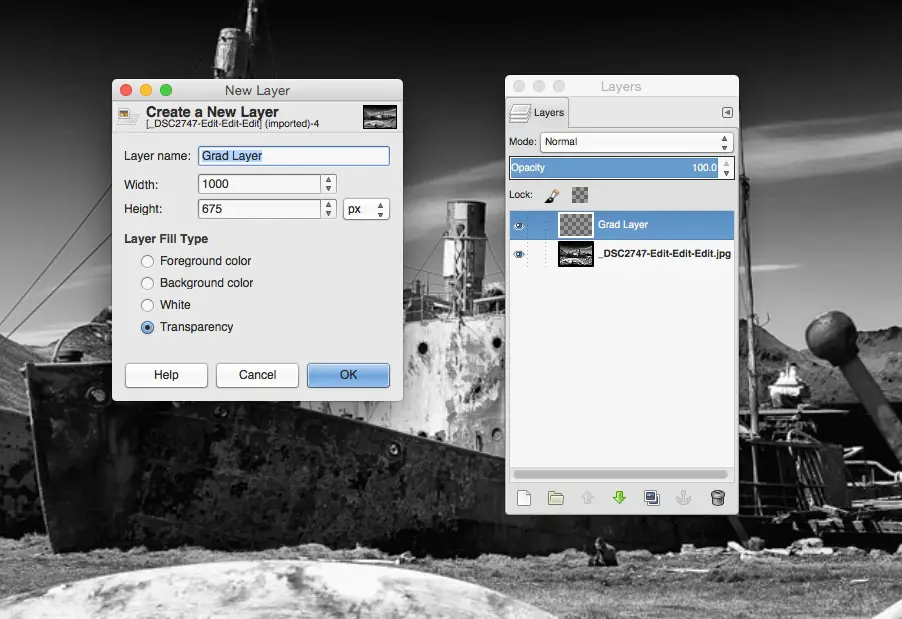Click the image preview thumbnail in New Layer dialog

point(380,117)
